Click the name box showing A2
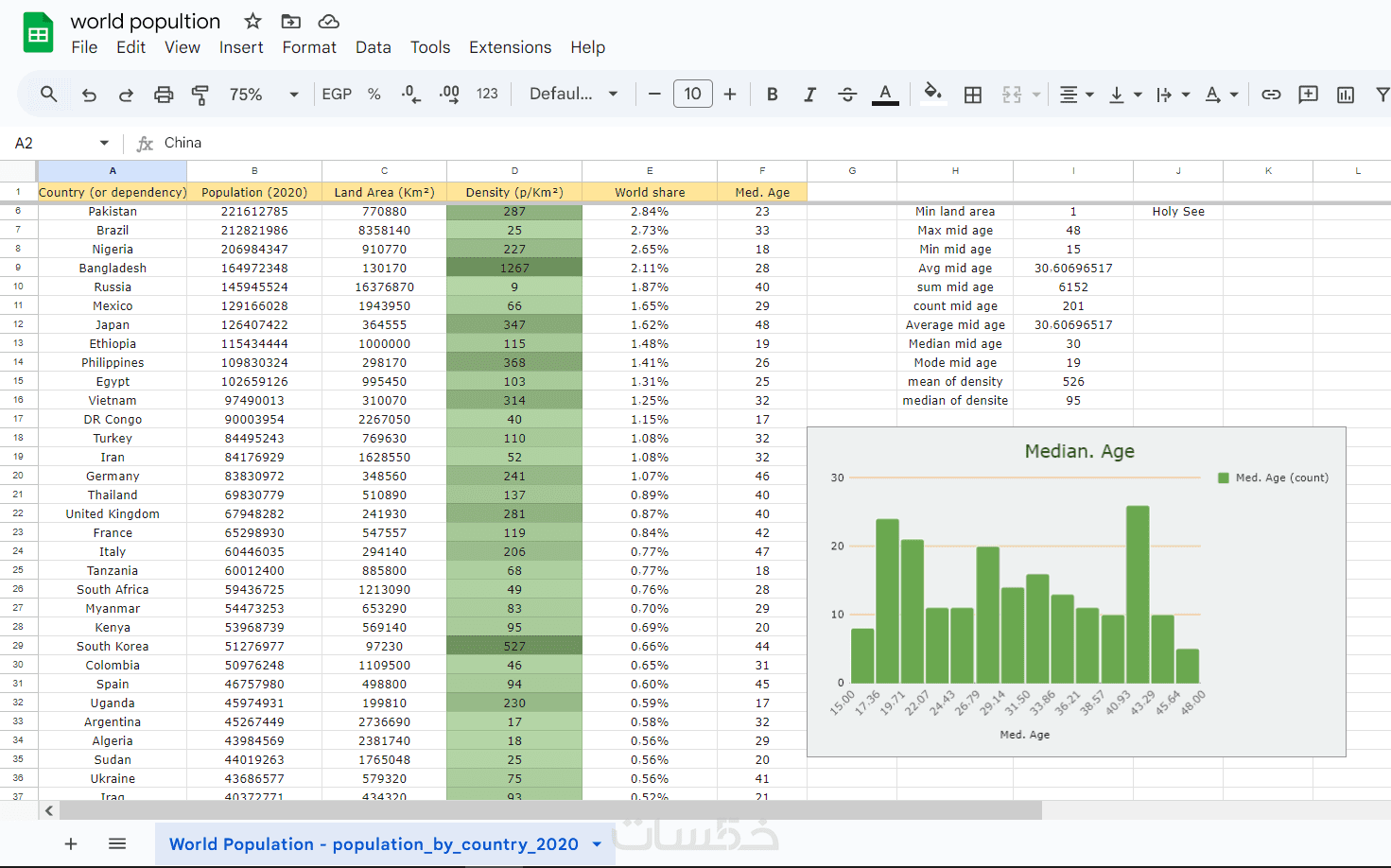The height and width of the screenshot is (868, 1391). (x=52, y=143)
